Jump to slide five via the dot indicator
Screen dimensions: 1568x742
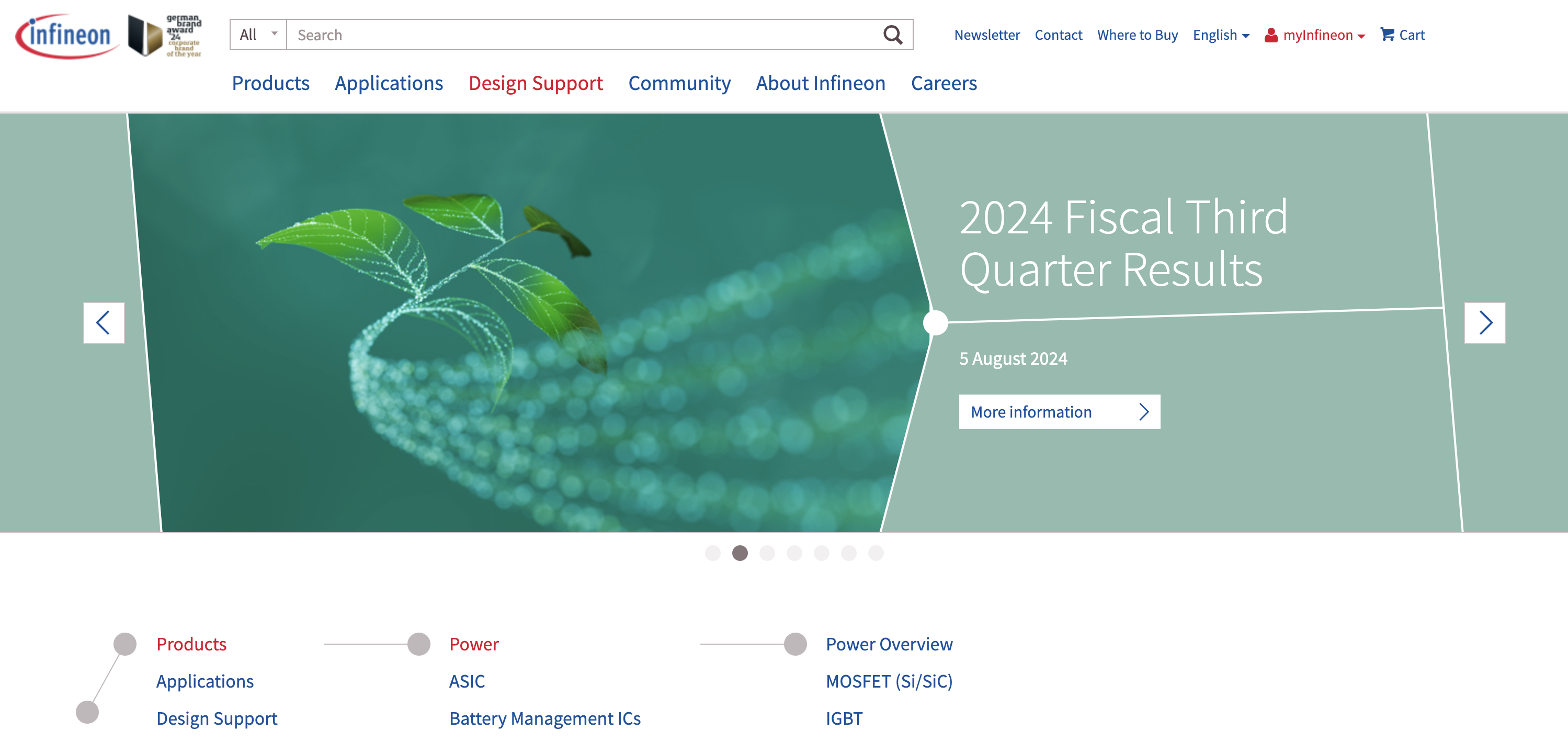[x=822, y=553]
